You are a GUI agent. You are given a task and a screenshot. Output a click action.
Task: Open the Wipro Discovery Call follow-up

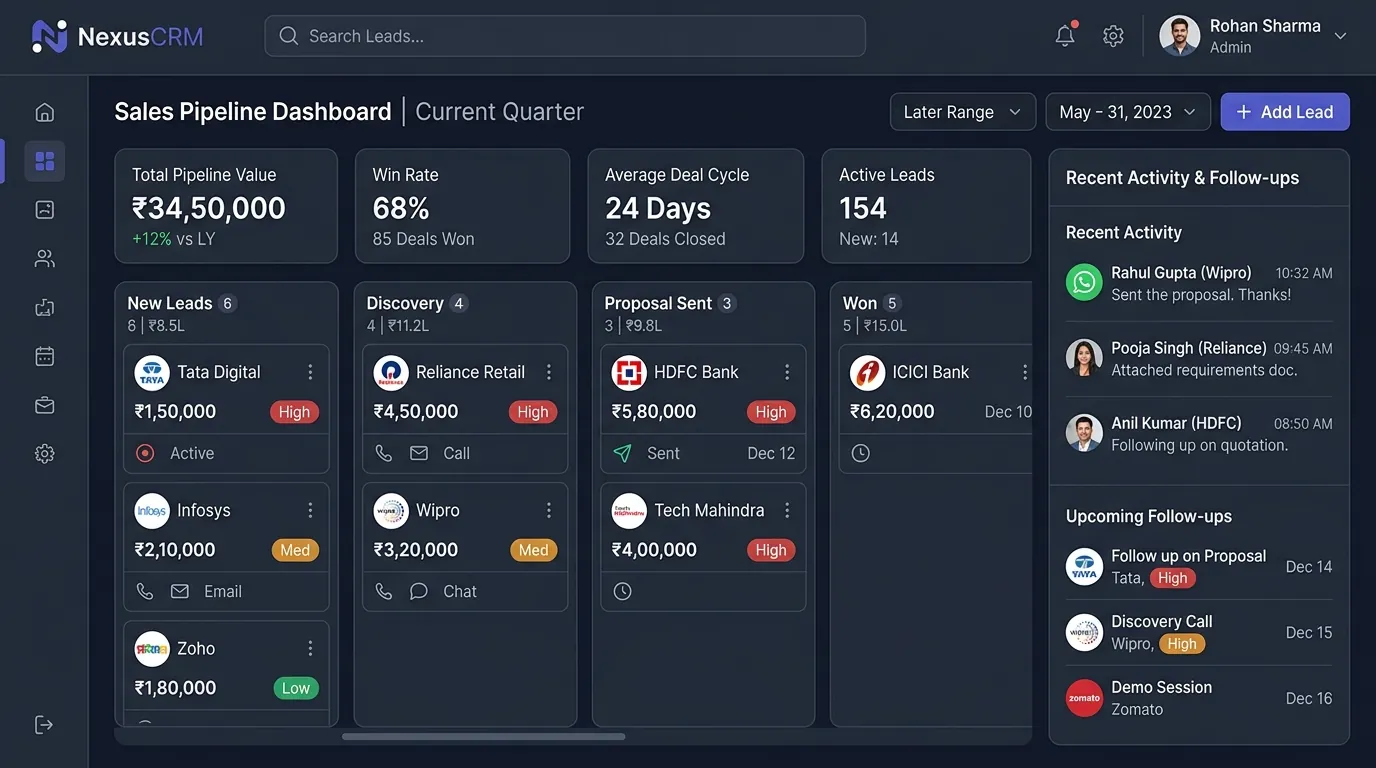[1199, 633]
